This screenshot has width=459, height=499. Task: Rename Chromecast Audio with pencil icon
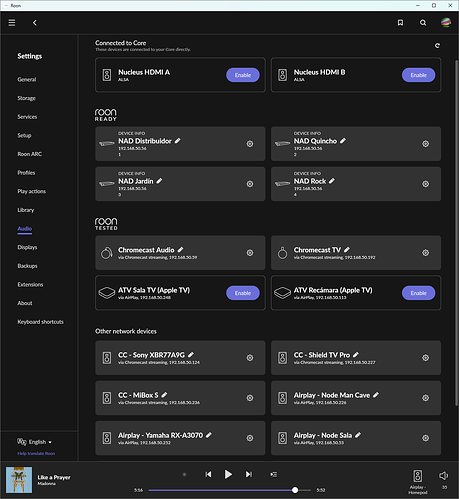click(180, 249)
